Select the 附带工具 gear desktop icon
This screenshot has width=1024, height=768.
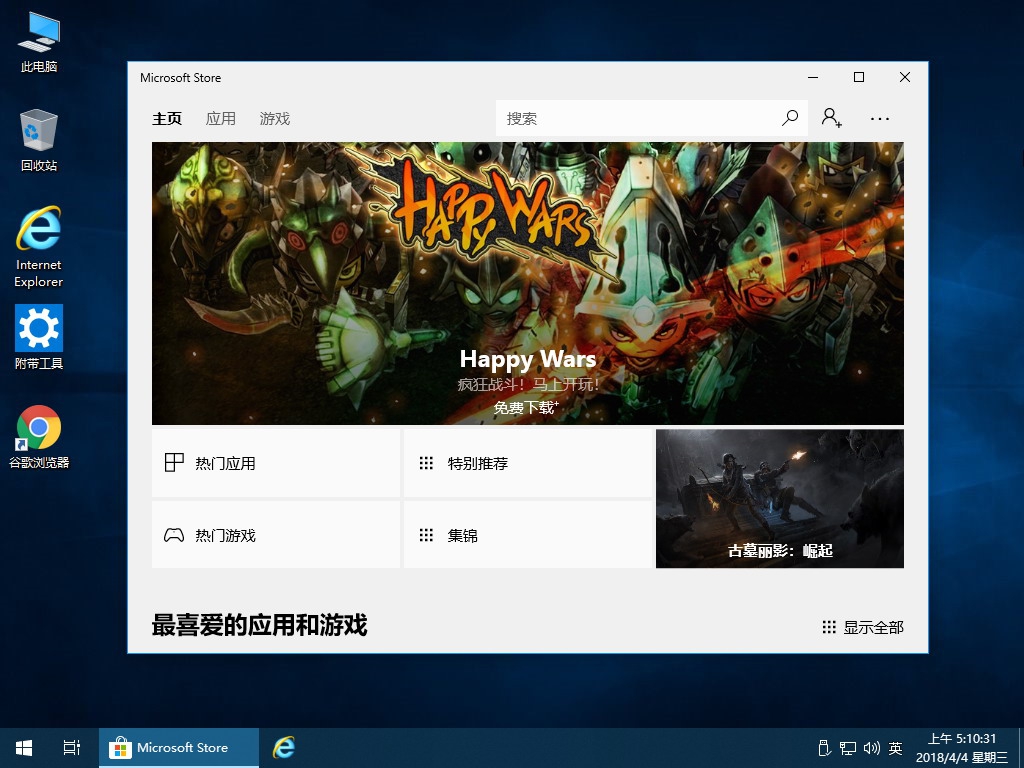[39, 337]
